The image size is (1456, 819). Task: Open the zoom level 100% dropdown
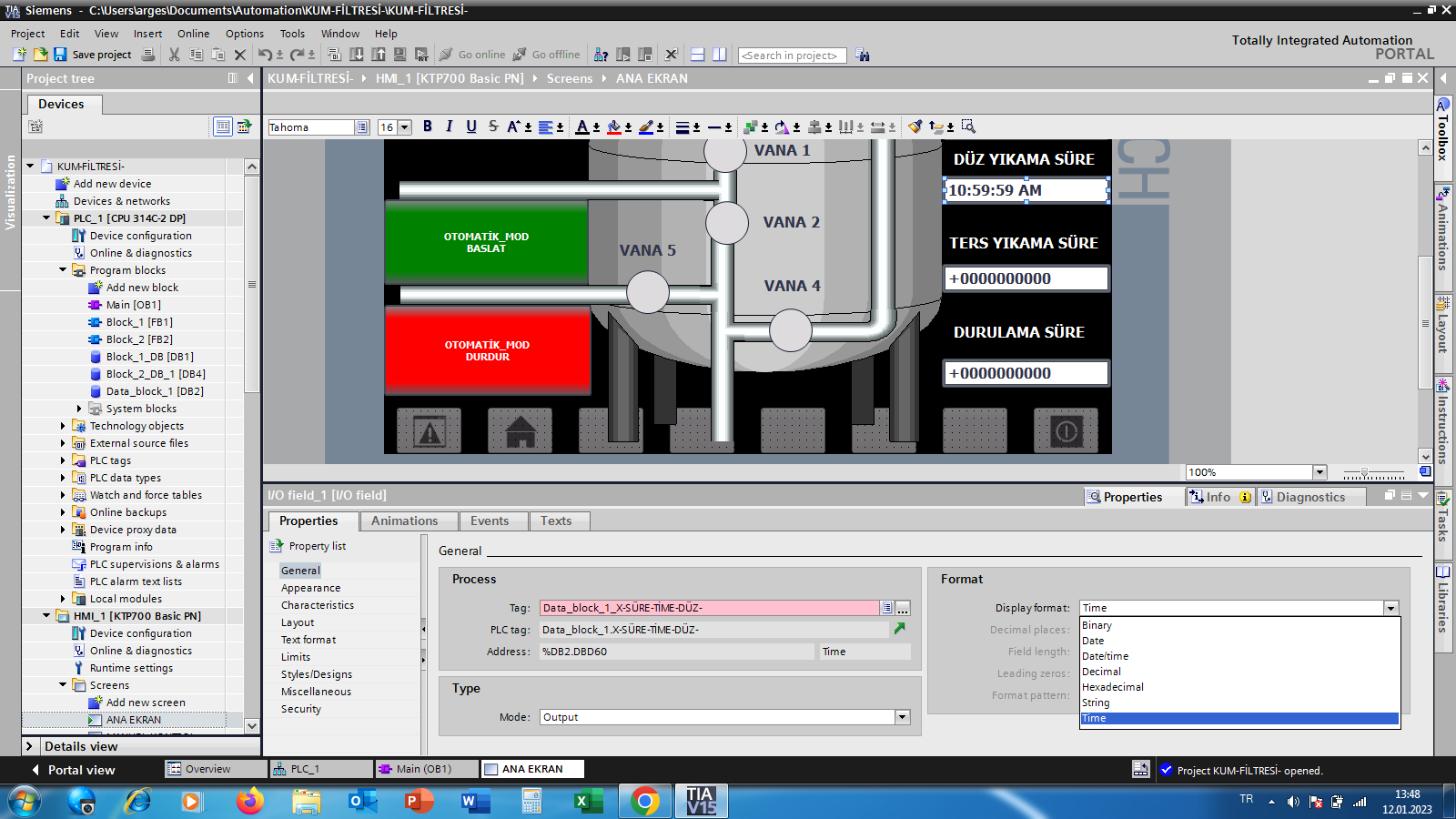click(1319, 472)
